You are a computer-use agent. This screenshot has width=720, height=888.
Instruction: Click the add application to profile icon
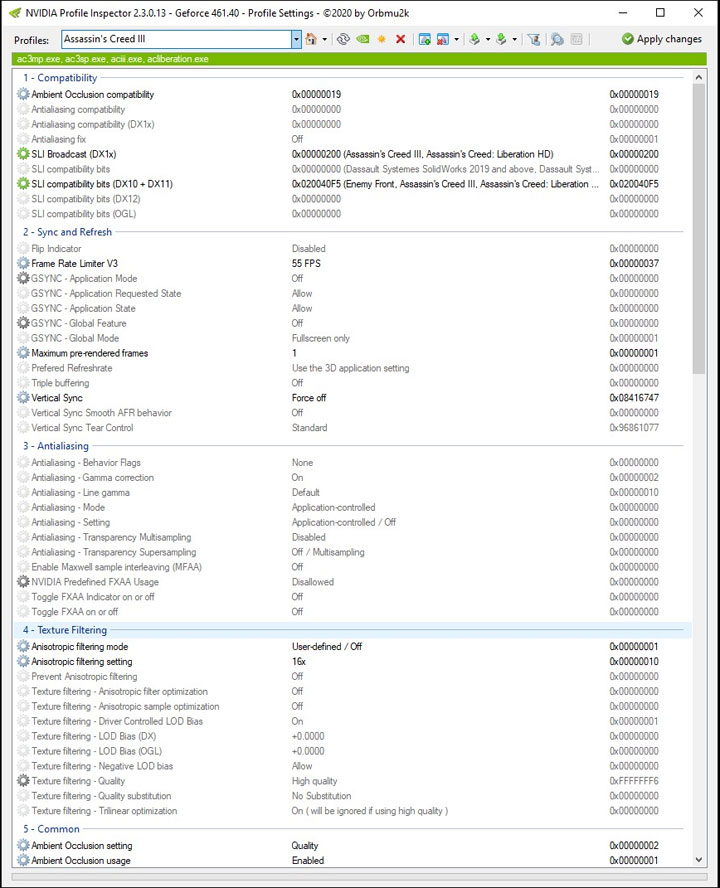[x=425, y=39]
